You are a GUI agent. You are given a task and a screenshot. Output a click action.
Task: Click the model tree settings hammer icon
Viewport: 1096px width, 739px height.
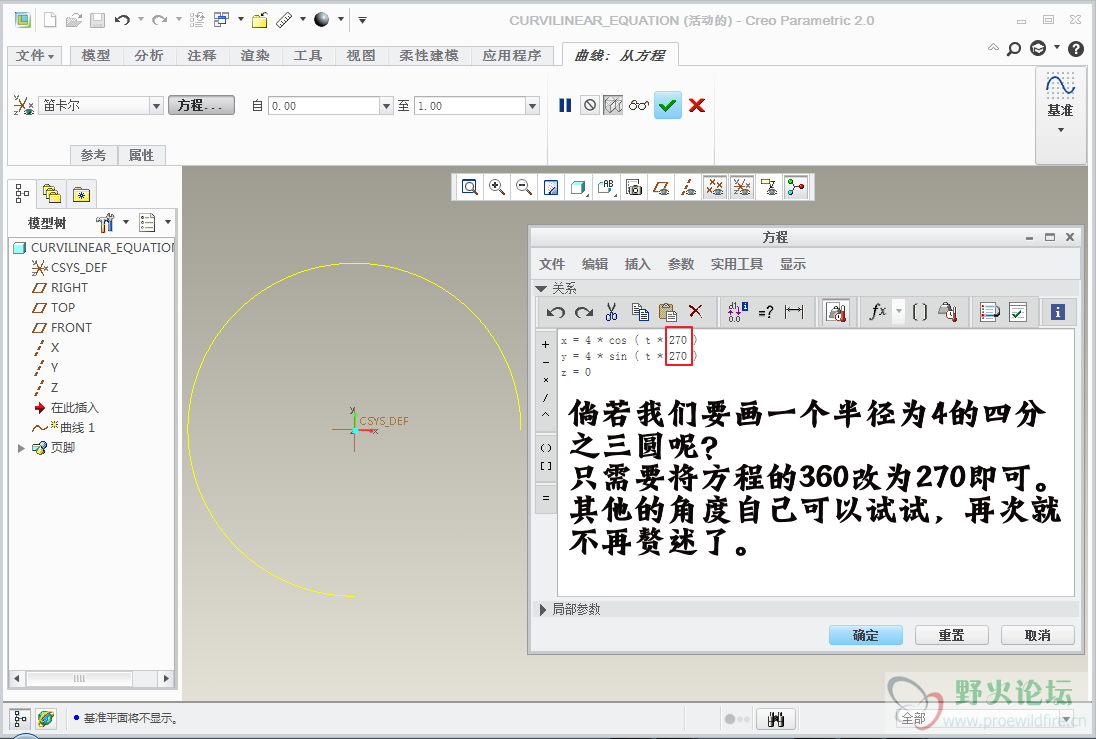pyautogui.click(x=105, y=223)
